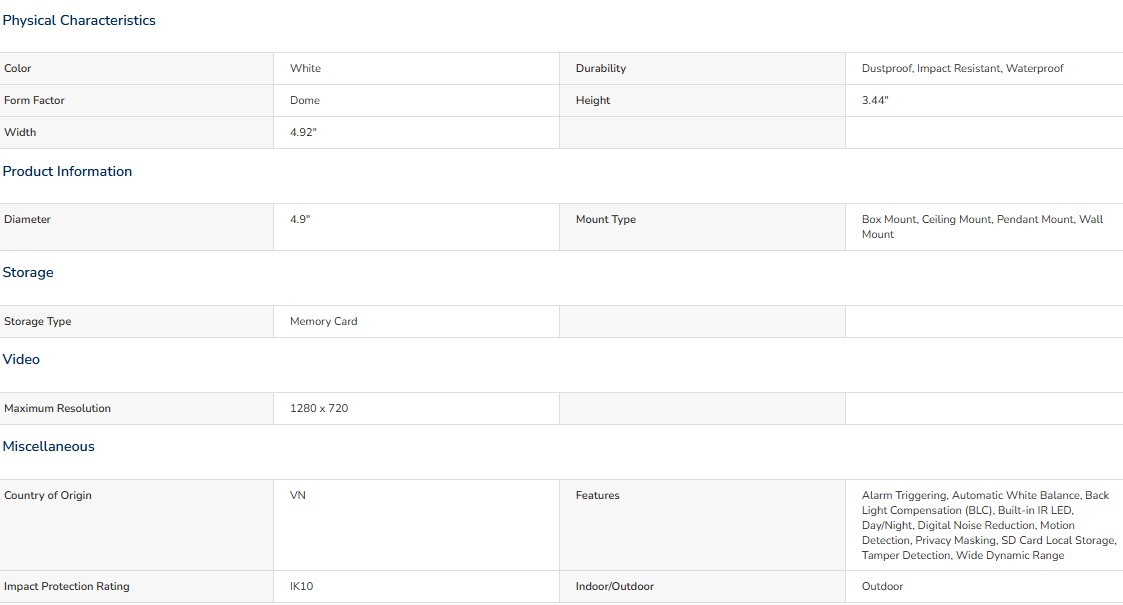
Task: Click the Outdoor value cell
Action: click(984, 586)
